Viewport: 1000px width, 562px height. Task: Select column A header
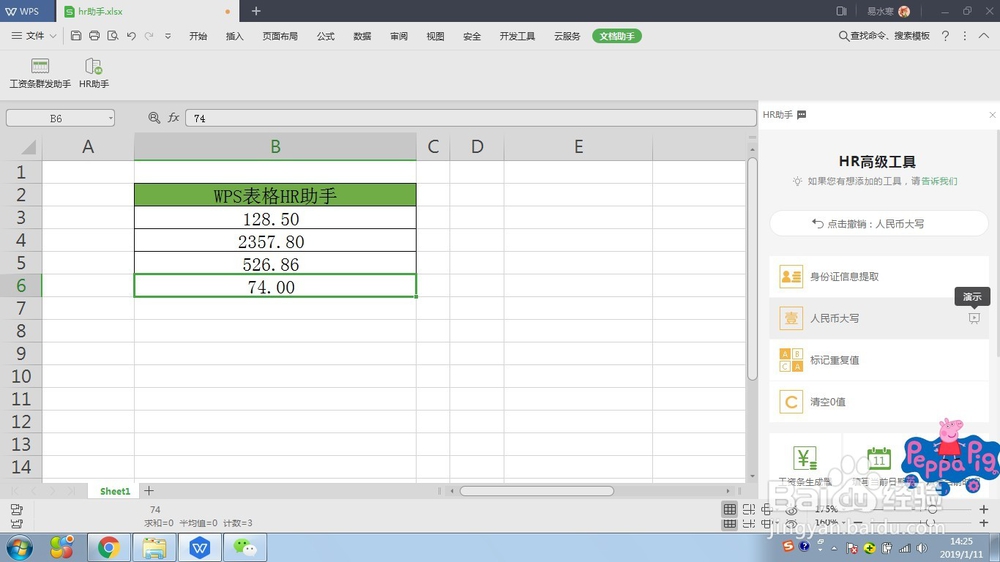click(x=88, y=147)
